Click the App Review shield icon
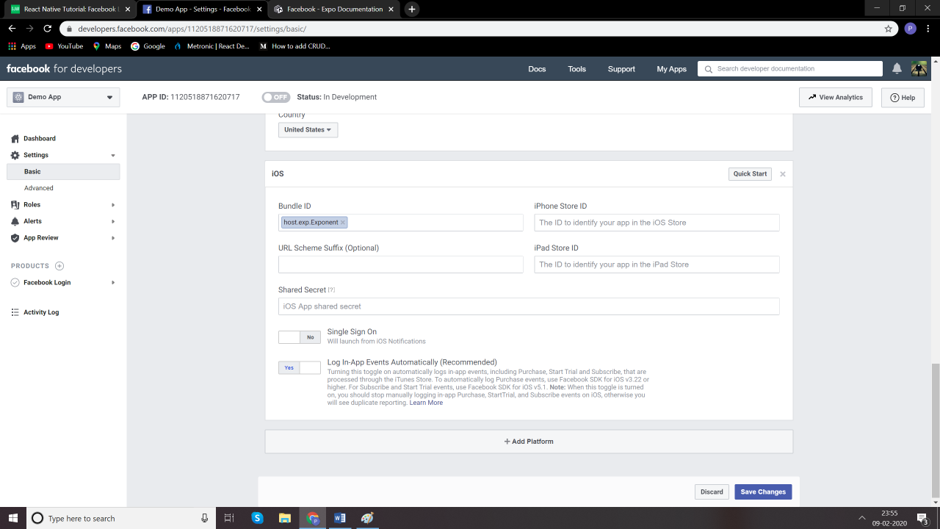The image size is (940, 529). click(x=15, y=238)
